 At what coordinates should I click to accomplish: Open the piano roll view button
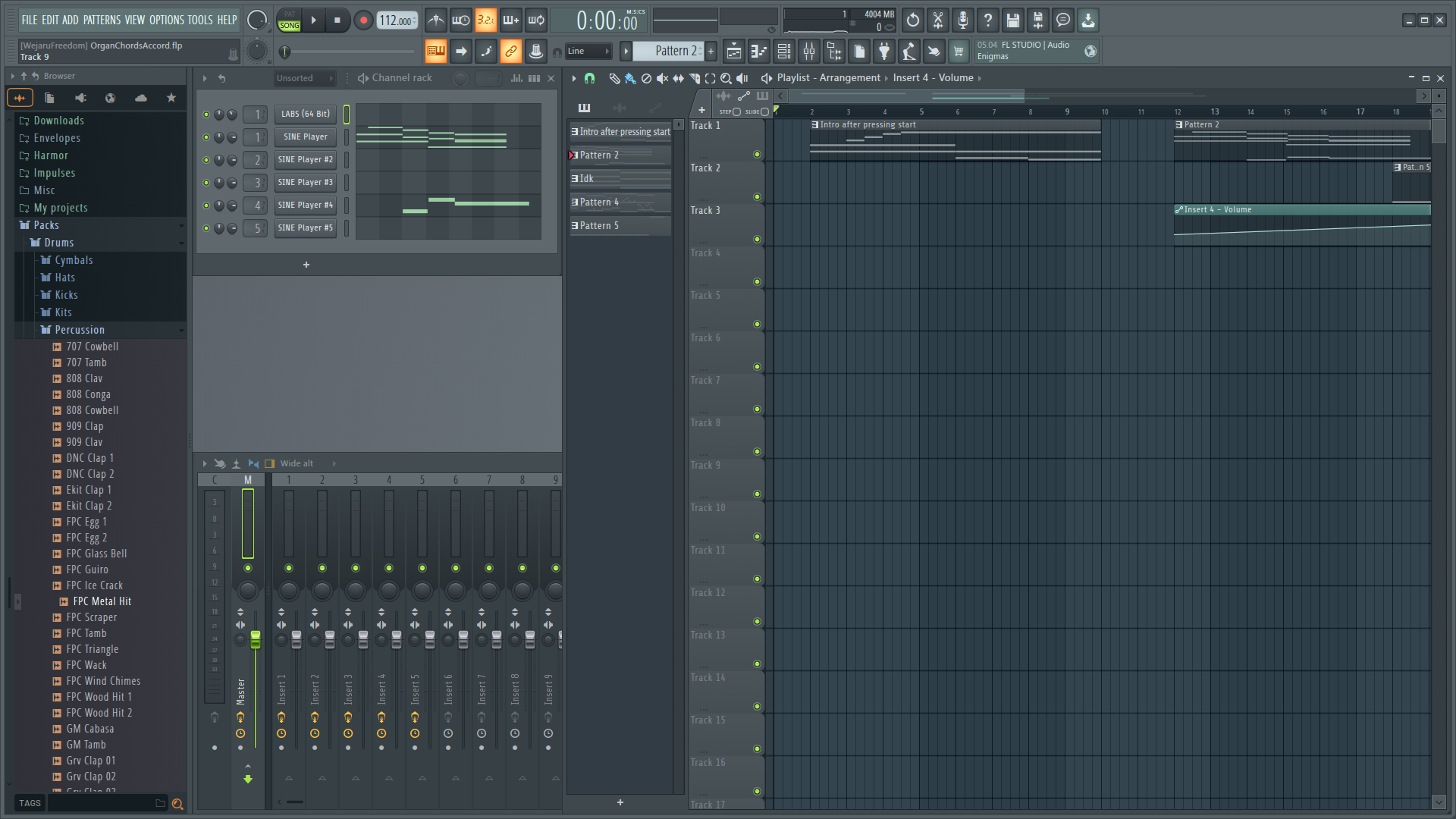point(759,52)
